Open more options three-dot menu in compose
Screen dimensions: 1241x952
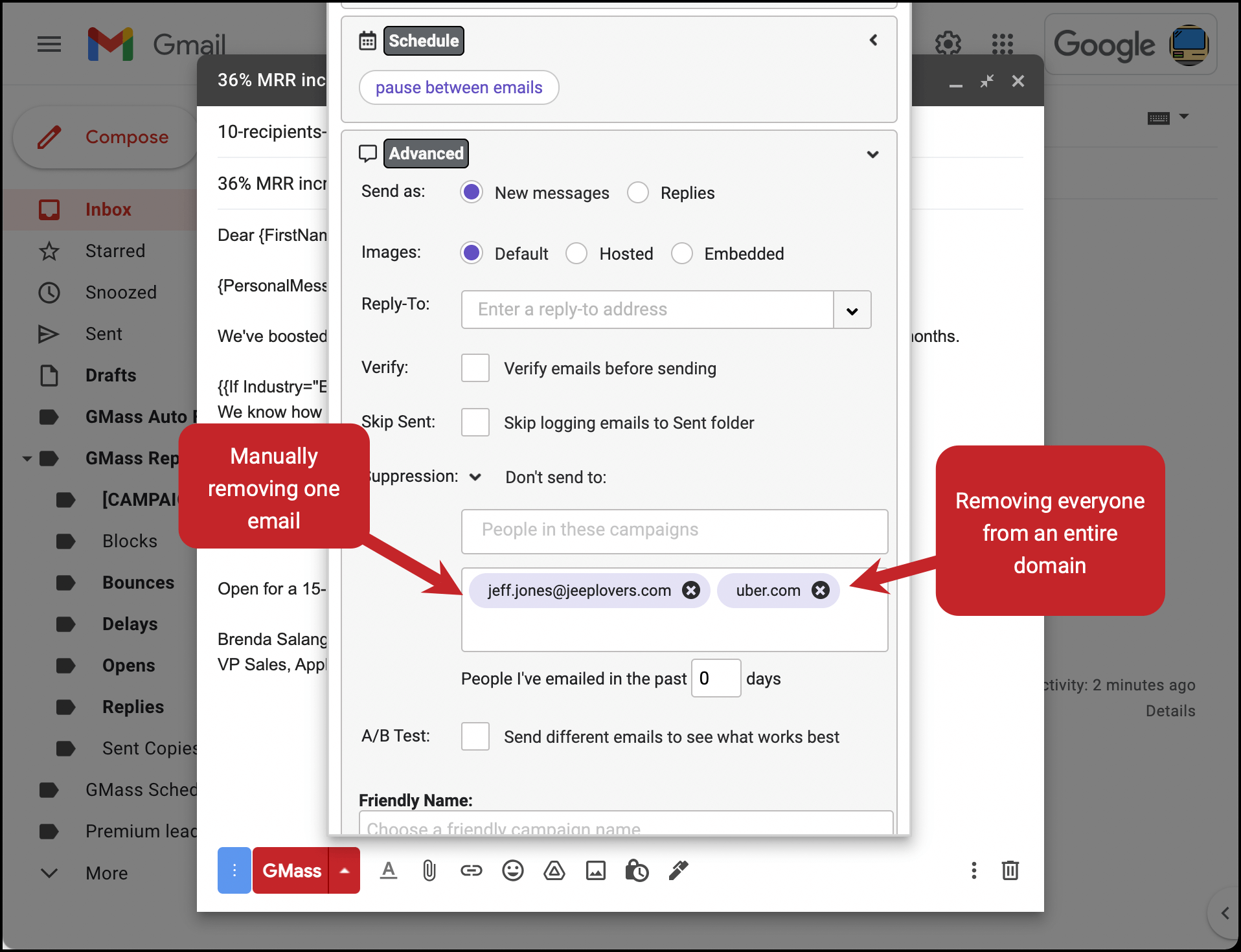point(973,870)
